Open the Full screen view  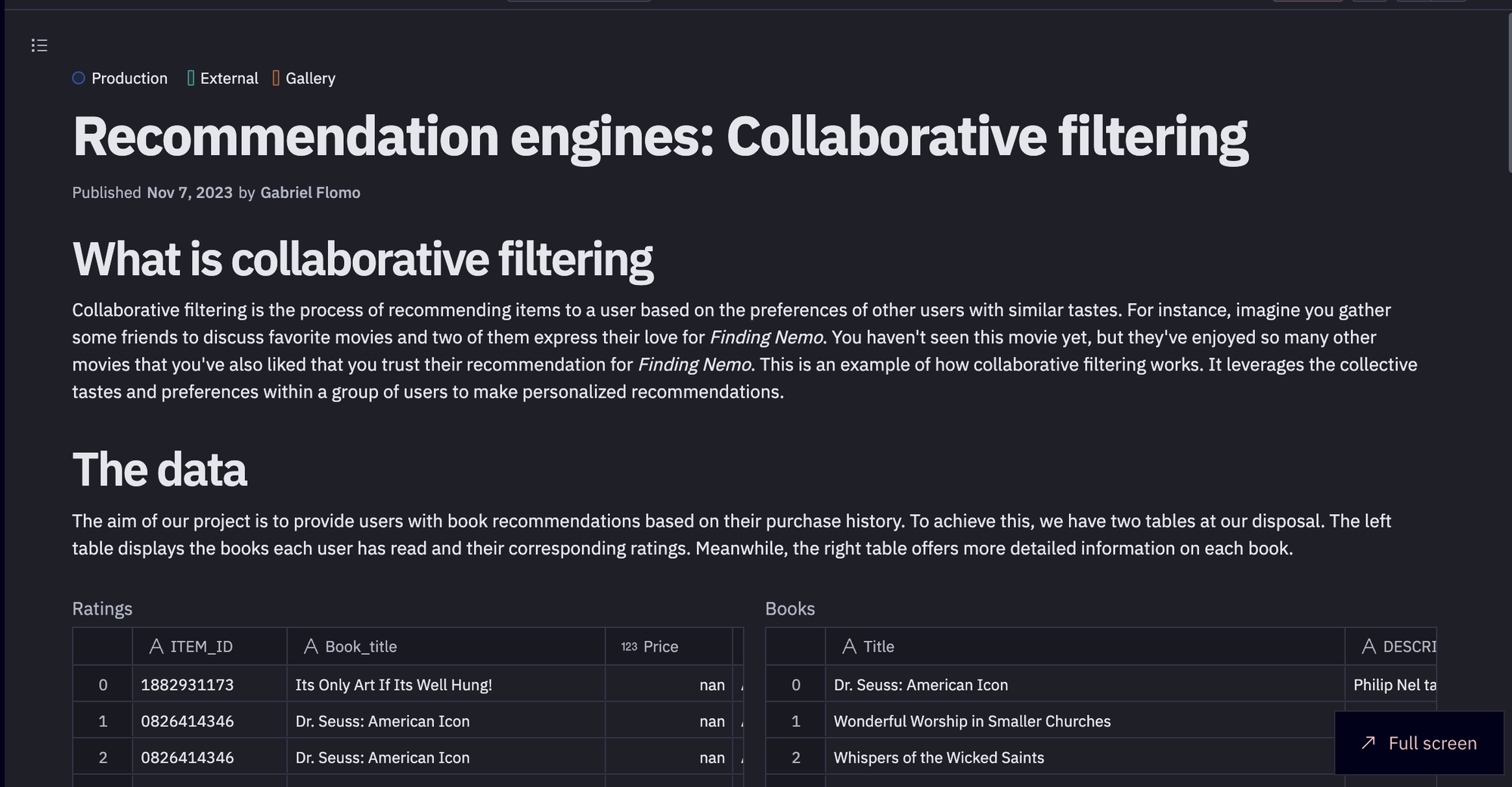point(1419,743)
